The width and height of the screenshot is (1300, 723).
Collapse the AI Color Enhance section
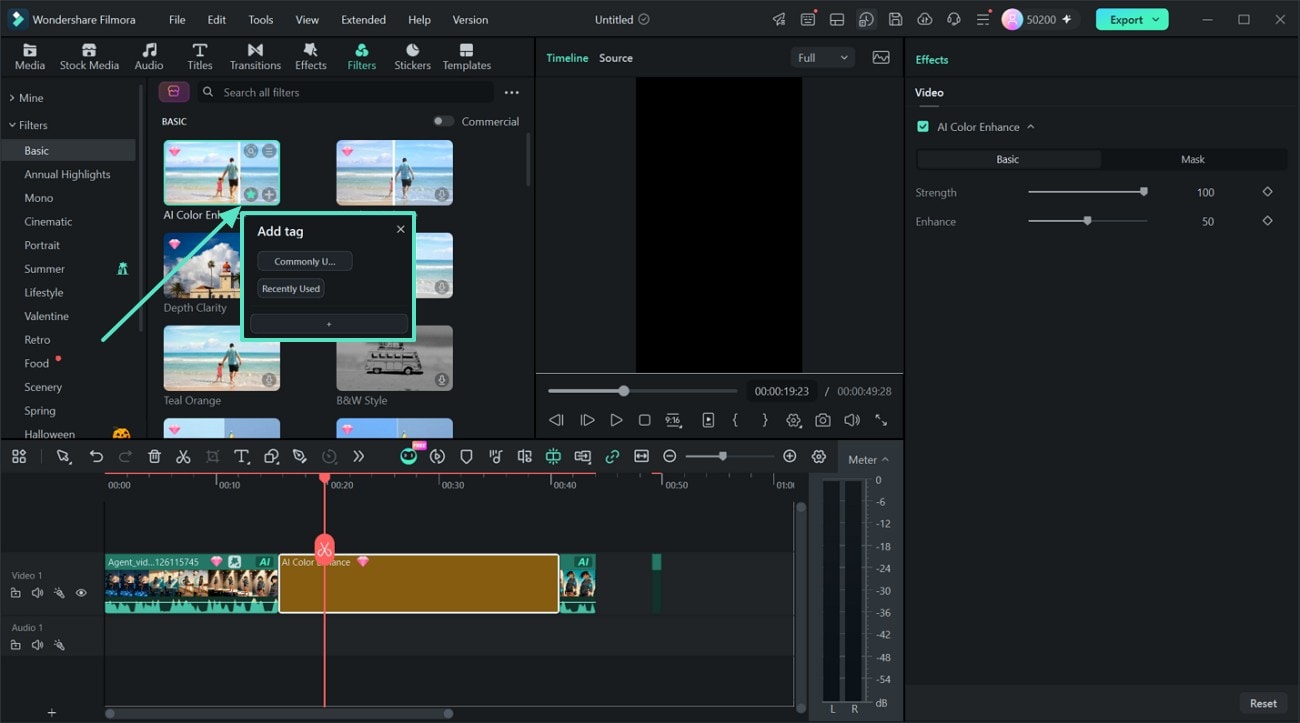pyautogui.click(x=1031, y=127)
